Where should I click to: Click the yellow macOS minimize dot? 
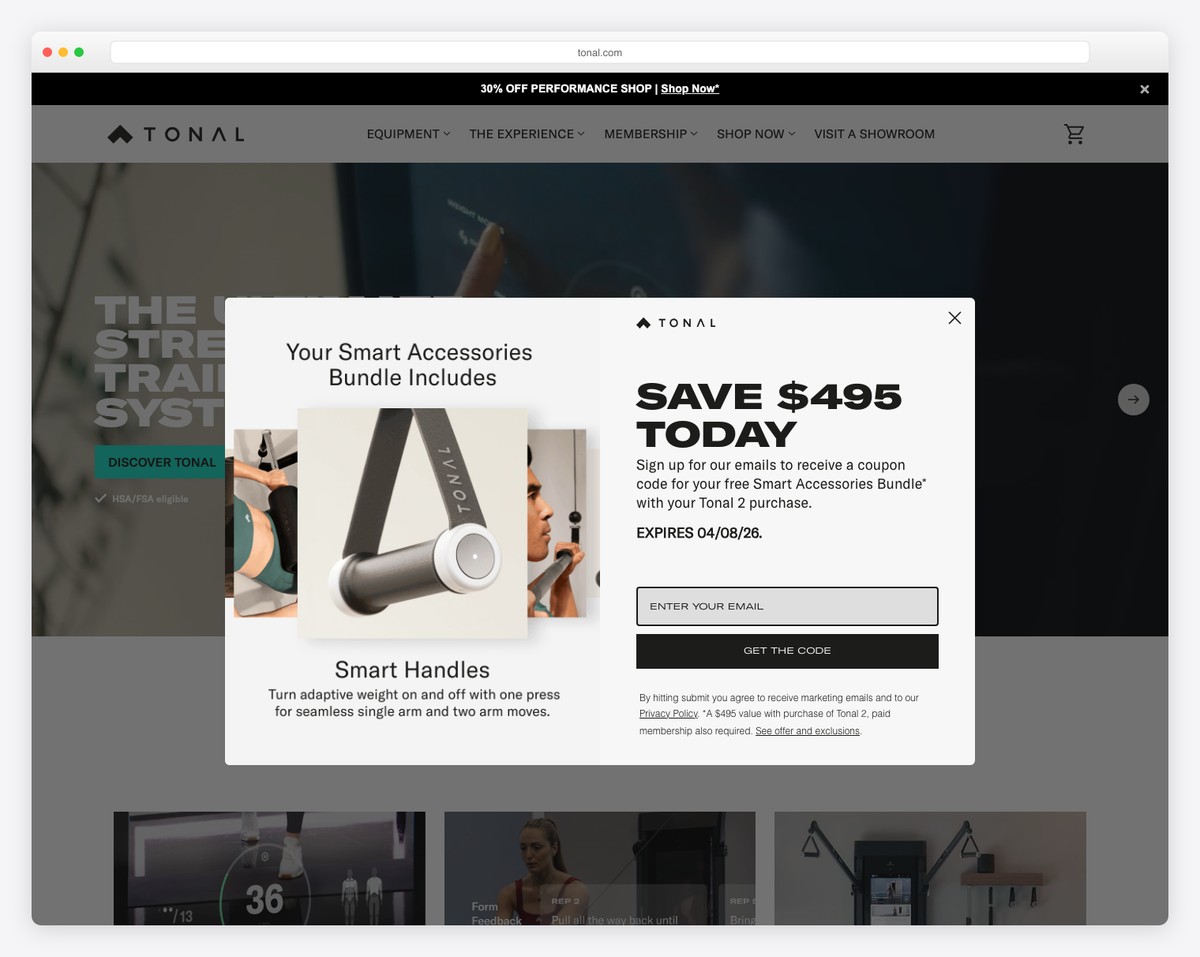click(63, 52)
